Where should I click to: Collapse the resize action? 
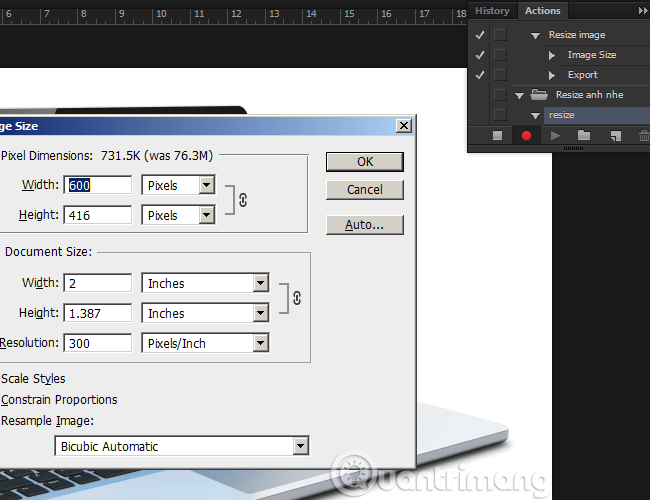coord(535,116)
